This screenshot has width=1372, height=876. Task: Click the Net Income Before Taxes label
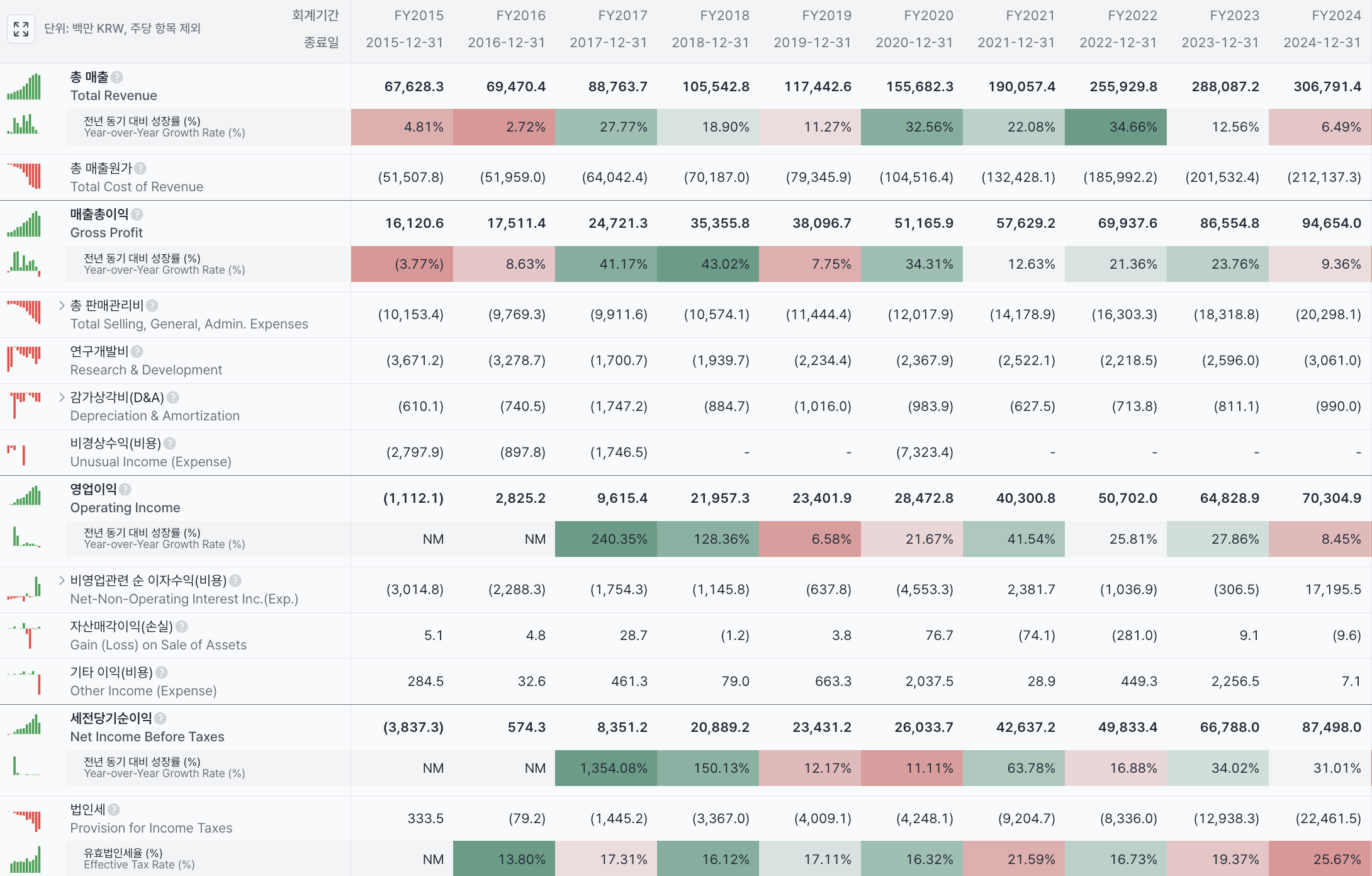tap(147, 737)
